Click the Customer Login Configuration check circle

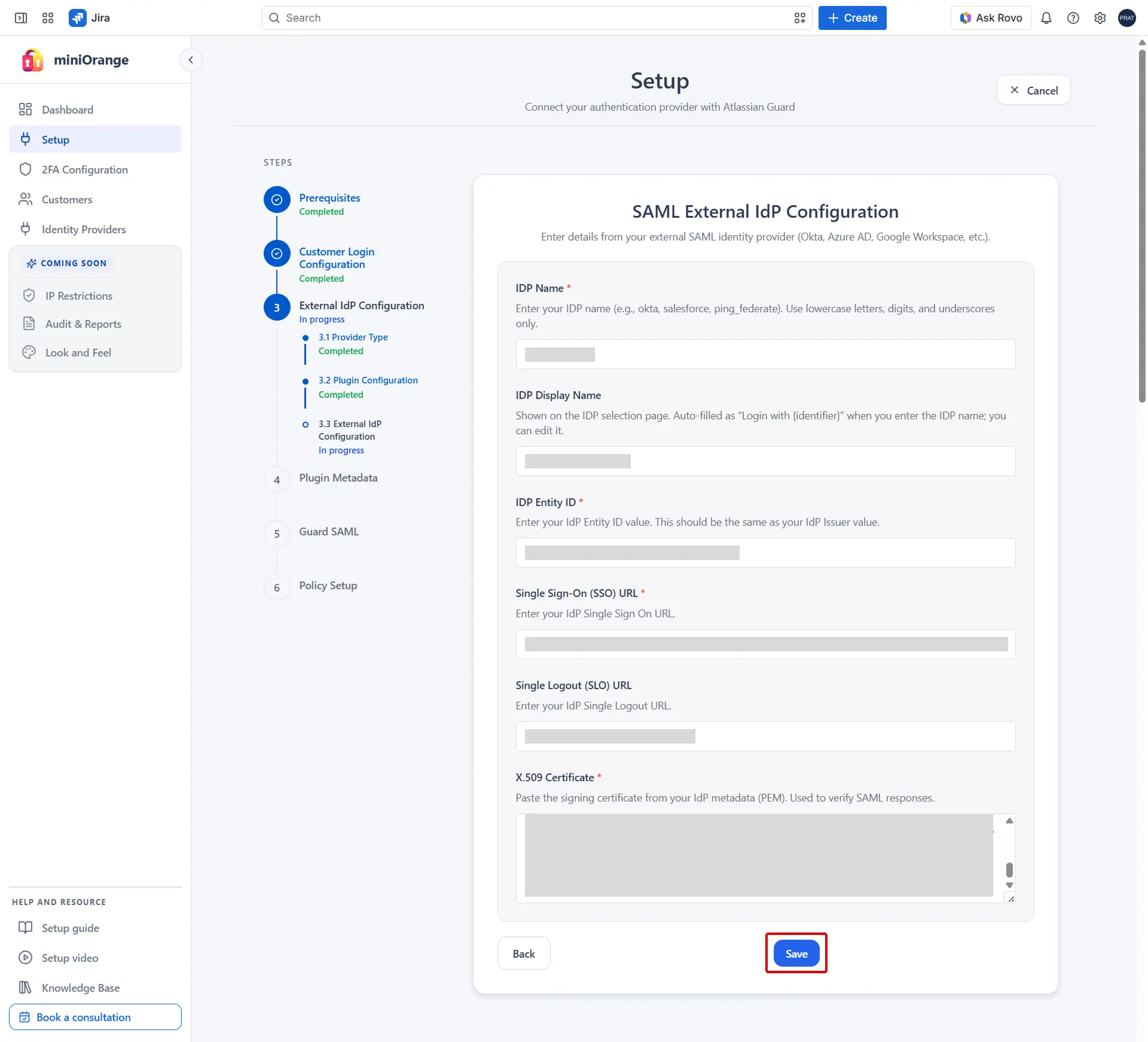(x=277, y=254)
